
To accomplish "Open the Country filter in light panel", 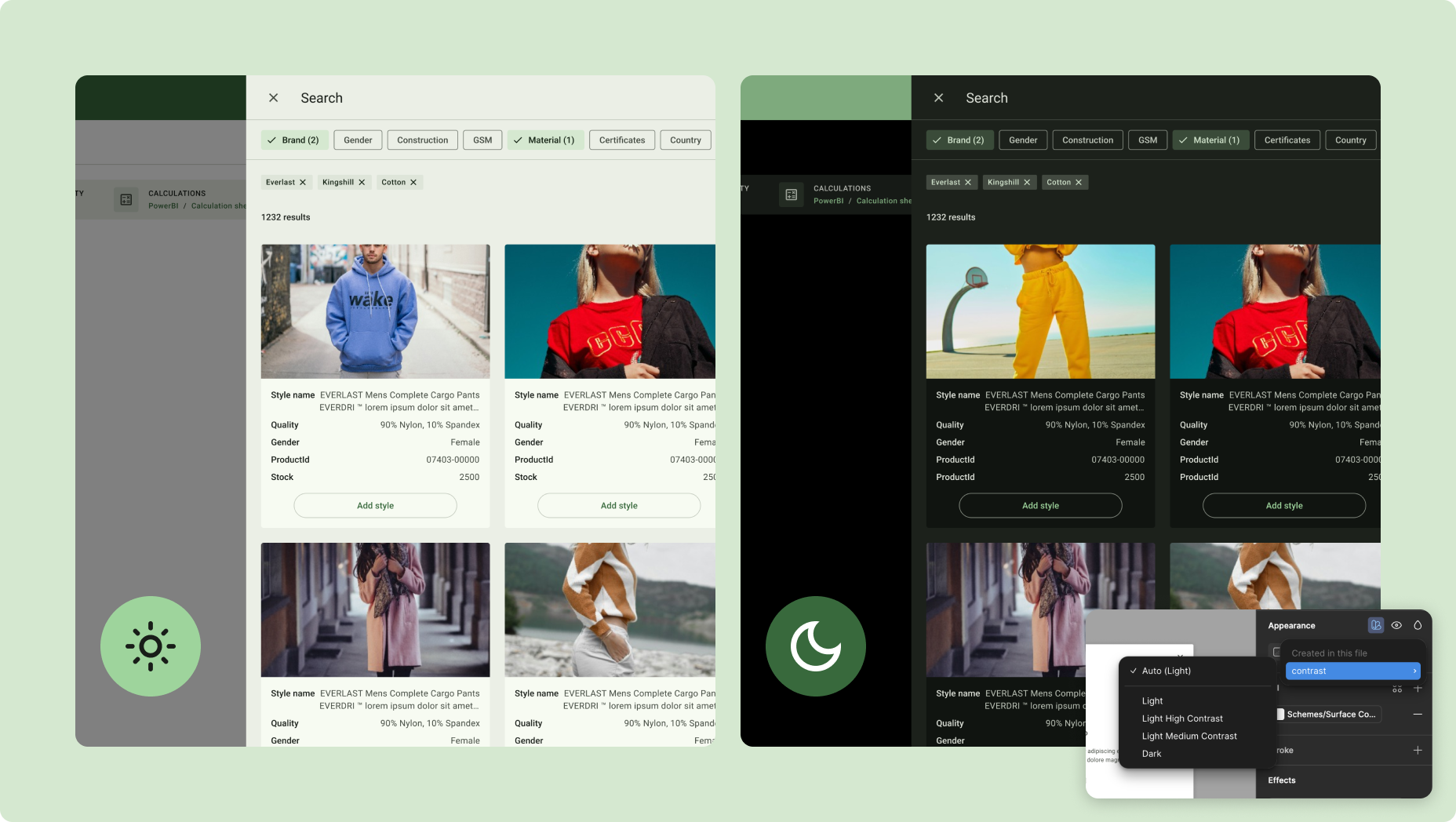I will [x=686, y=140].
